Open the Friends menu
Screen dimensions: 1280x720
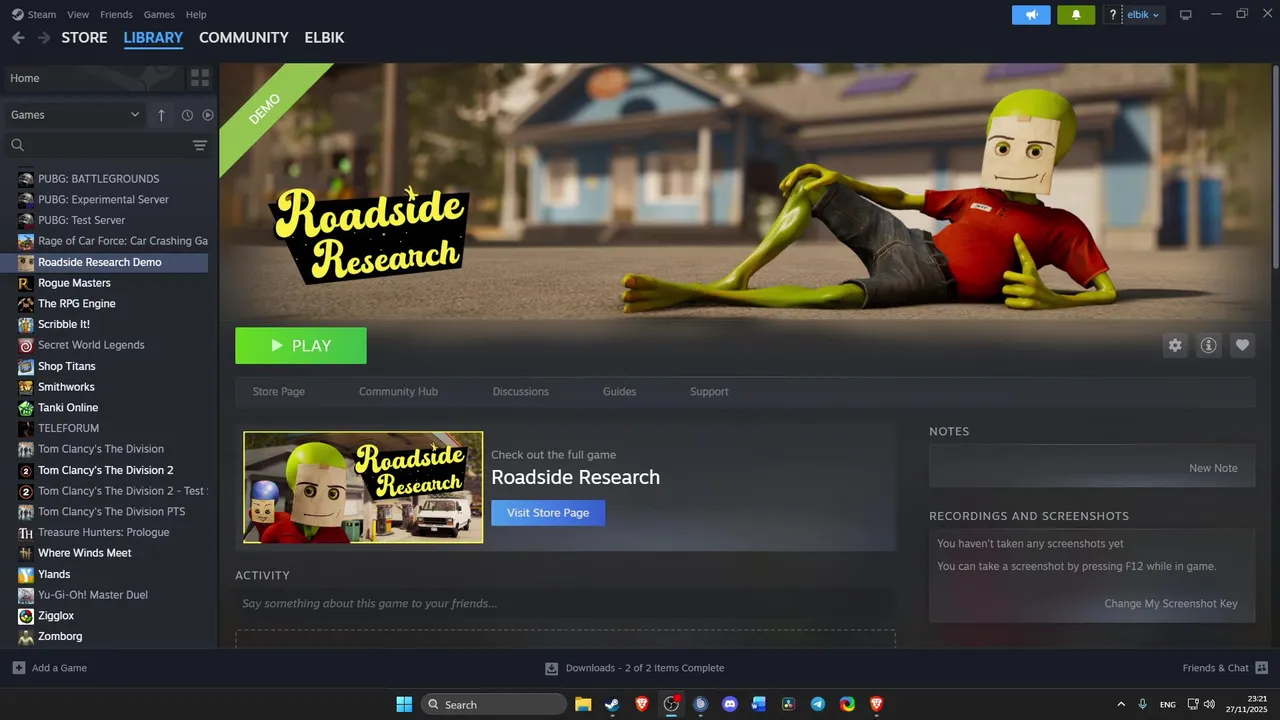coord(116,15)
